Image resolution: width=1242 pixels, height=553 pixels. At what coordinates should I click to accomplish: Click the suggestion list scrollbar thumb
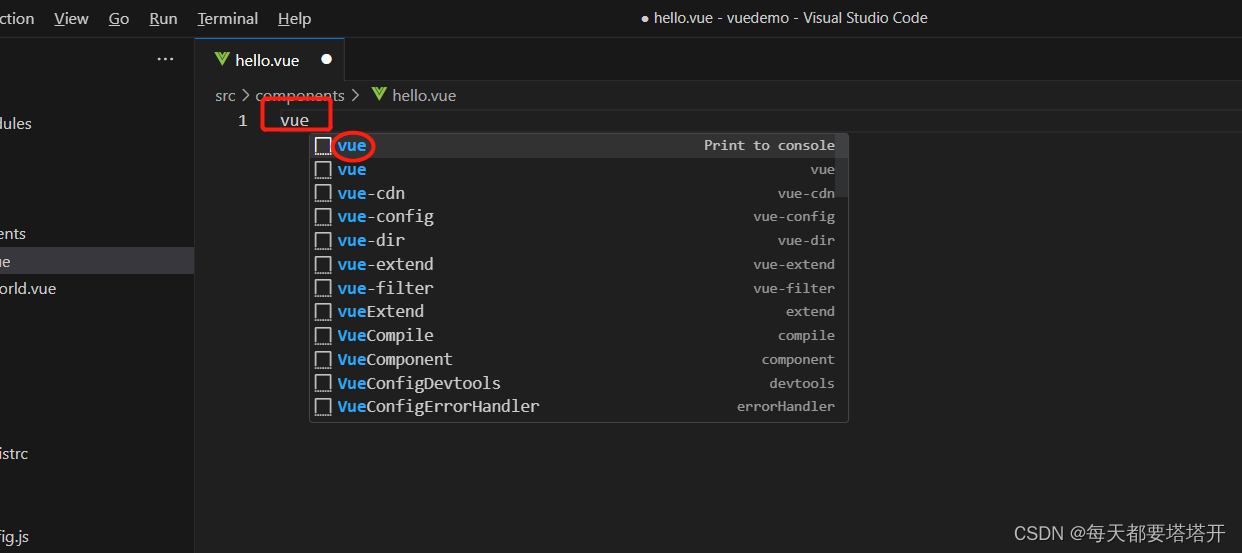click(x=842, y=165)
